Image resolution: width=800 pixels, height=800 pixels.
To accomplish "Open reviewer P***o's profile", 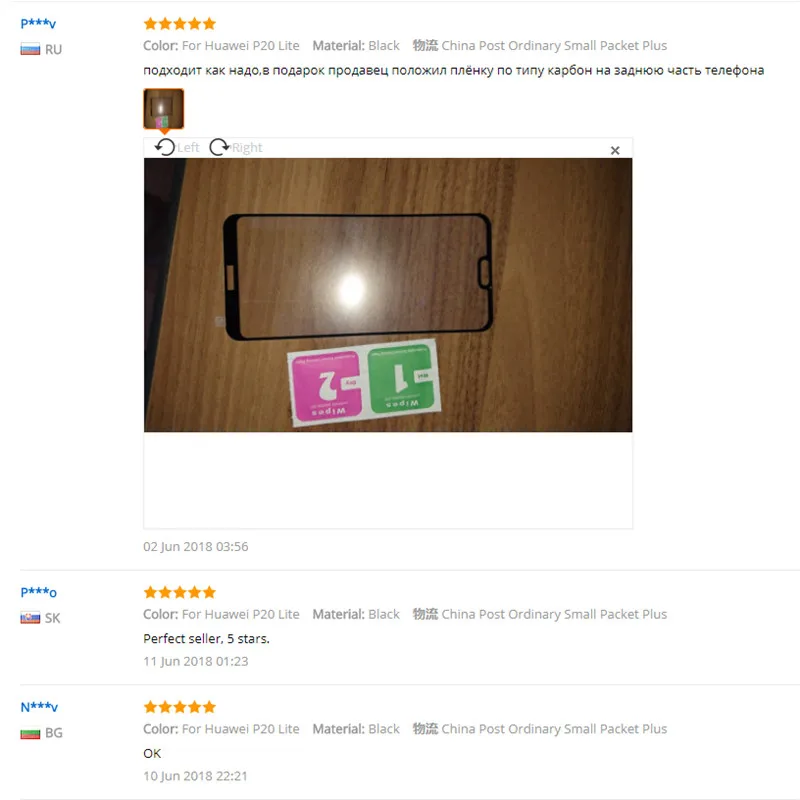I will [38, 592].
